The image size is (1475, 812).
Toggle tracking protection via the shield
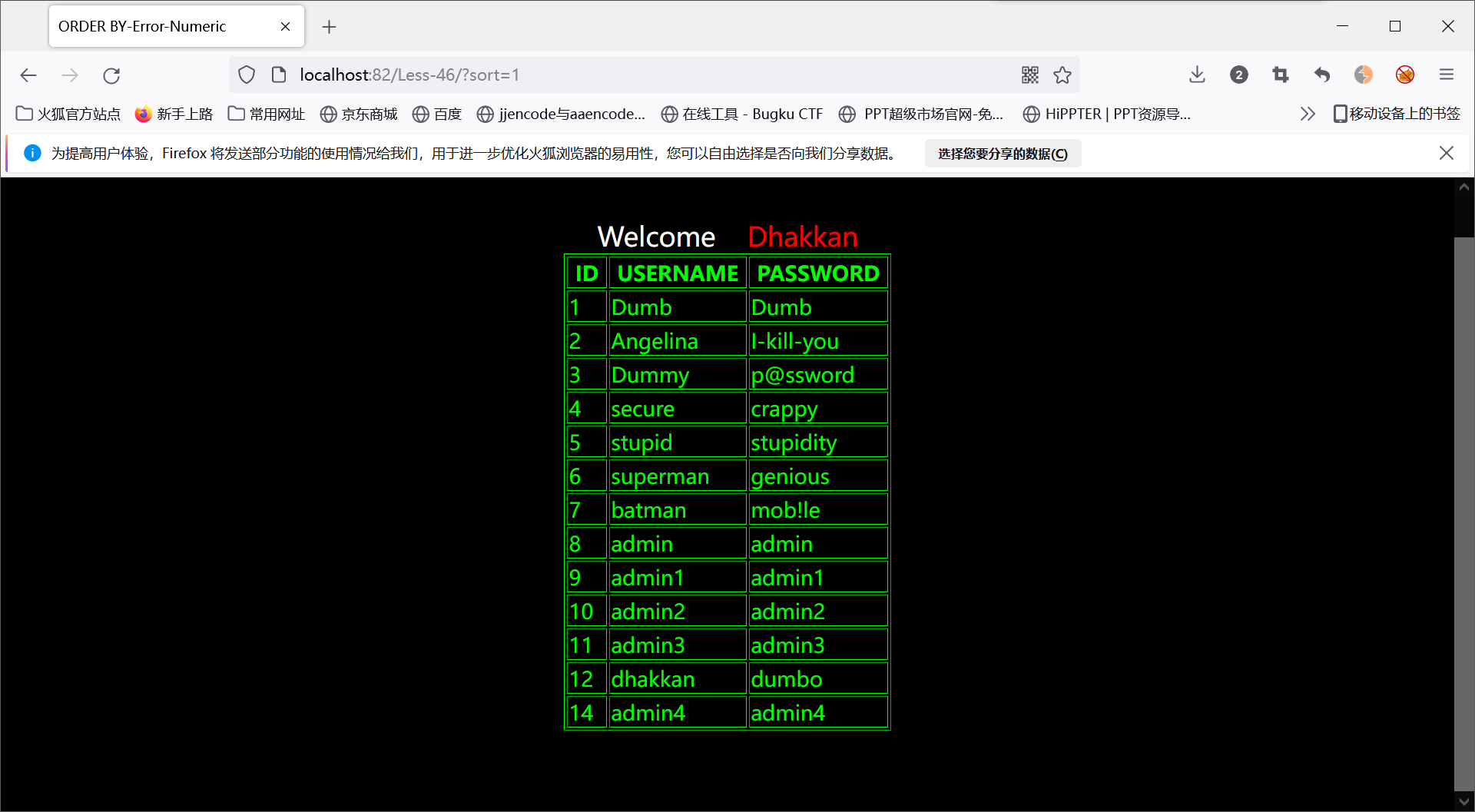pyautogui.click(x=246, y=75)
